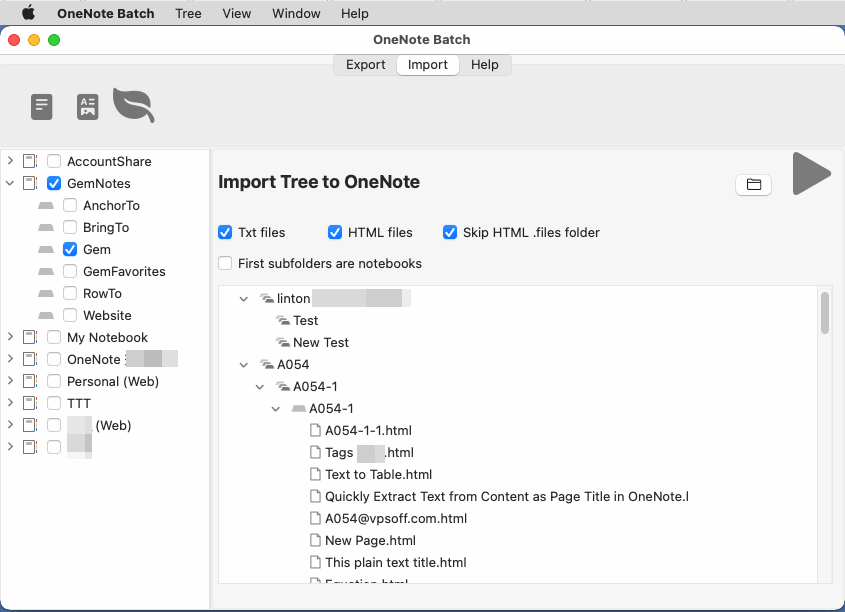Image resolution: width=845 pixels, height=612 pixels.
Task: Uncheck Skip HTML .files folder
Action: (450, 232)
